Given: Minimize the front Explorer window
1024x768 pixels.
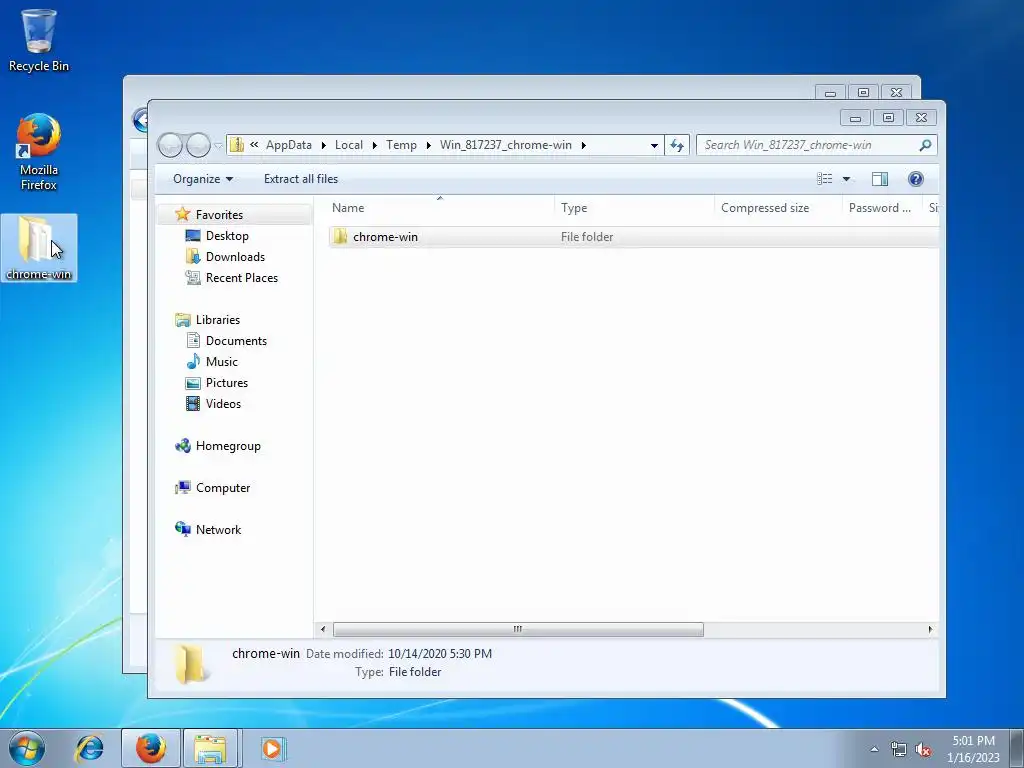Looking at the screenshot, I should click(x=855, y=118).
